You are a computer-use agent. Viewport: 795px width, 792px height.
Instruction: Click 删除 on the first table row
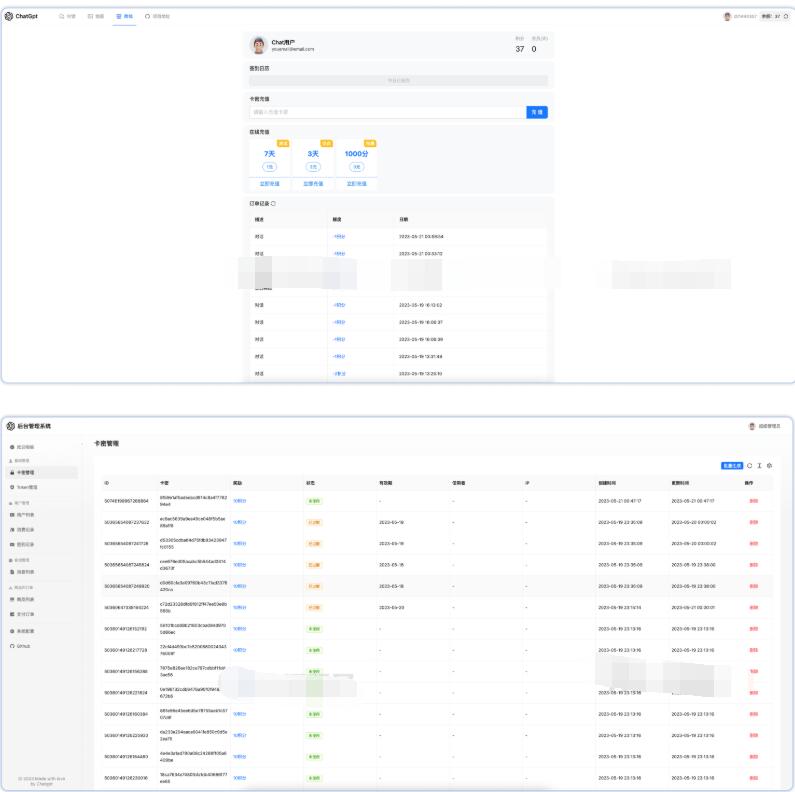click(754, 500)
